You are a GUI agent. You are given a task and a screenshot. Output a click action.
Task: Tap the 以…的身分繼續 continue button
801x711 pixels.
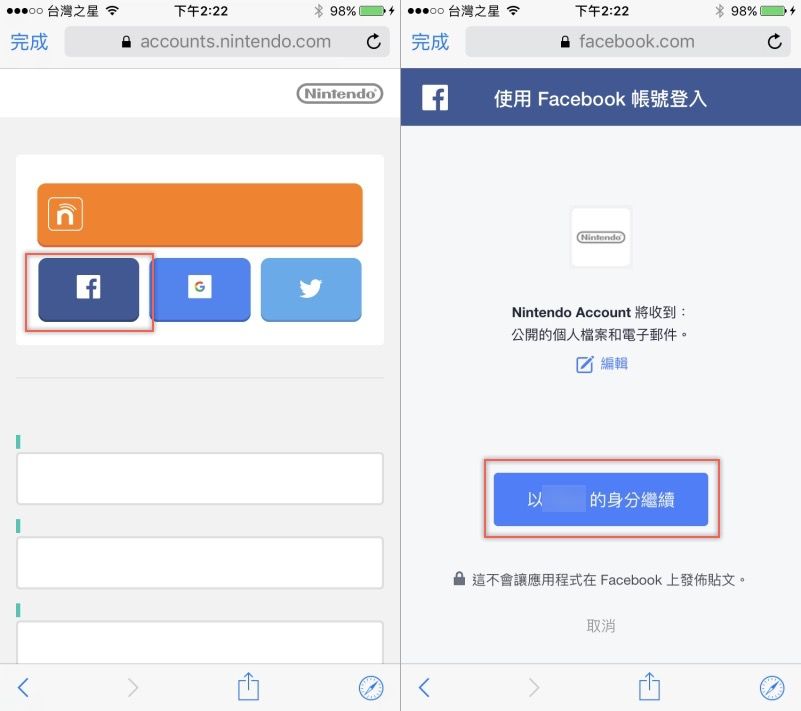[601, 499]
